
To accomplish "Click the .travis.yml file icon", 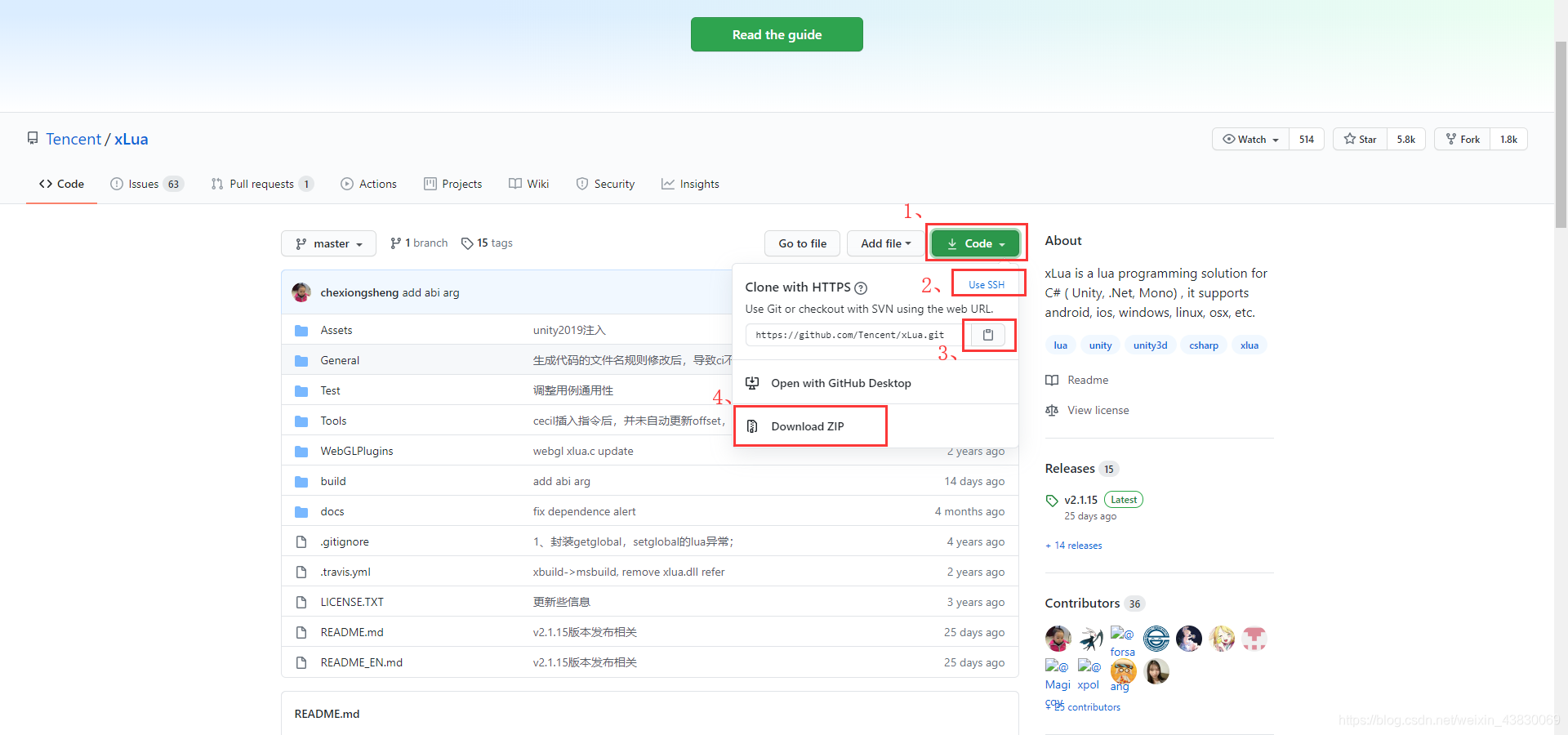I will pos(301,572).
